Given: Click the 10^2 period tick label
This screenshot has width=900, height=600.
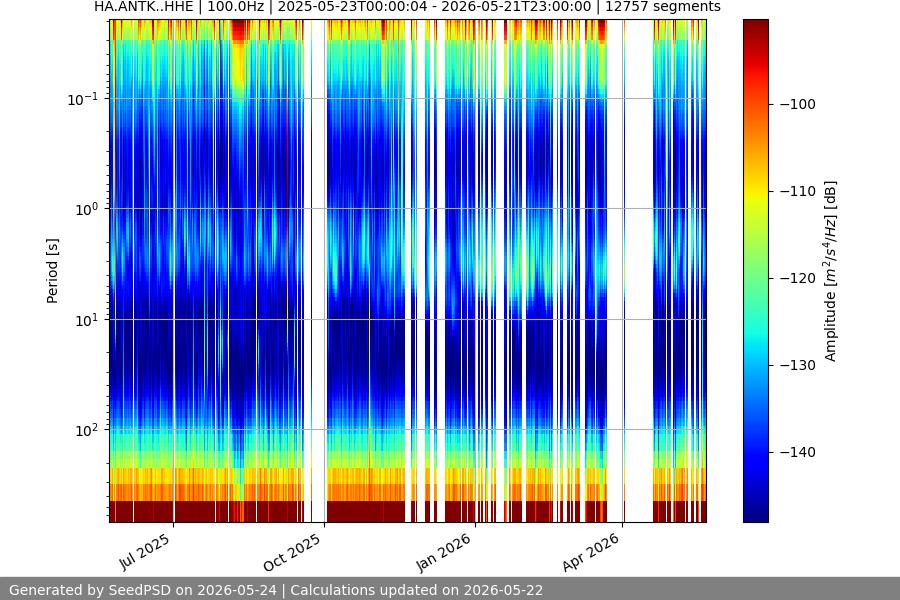Looking at the screenshot, I should coord(87,430).
